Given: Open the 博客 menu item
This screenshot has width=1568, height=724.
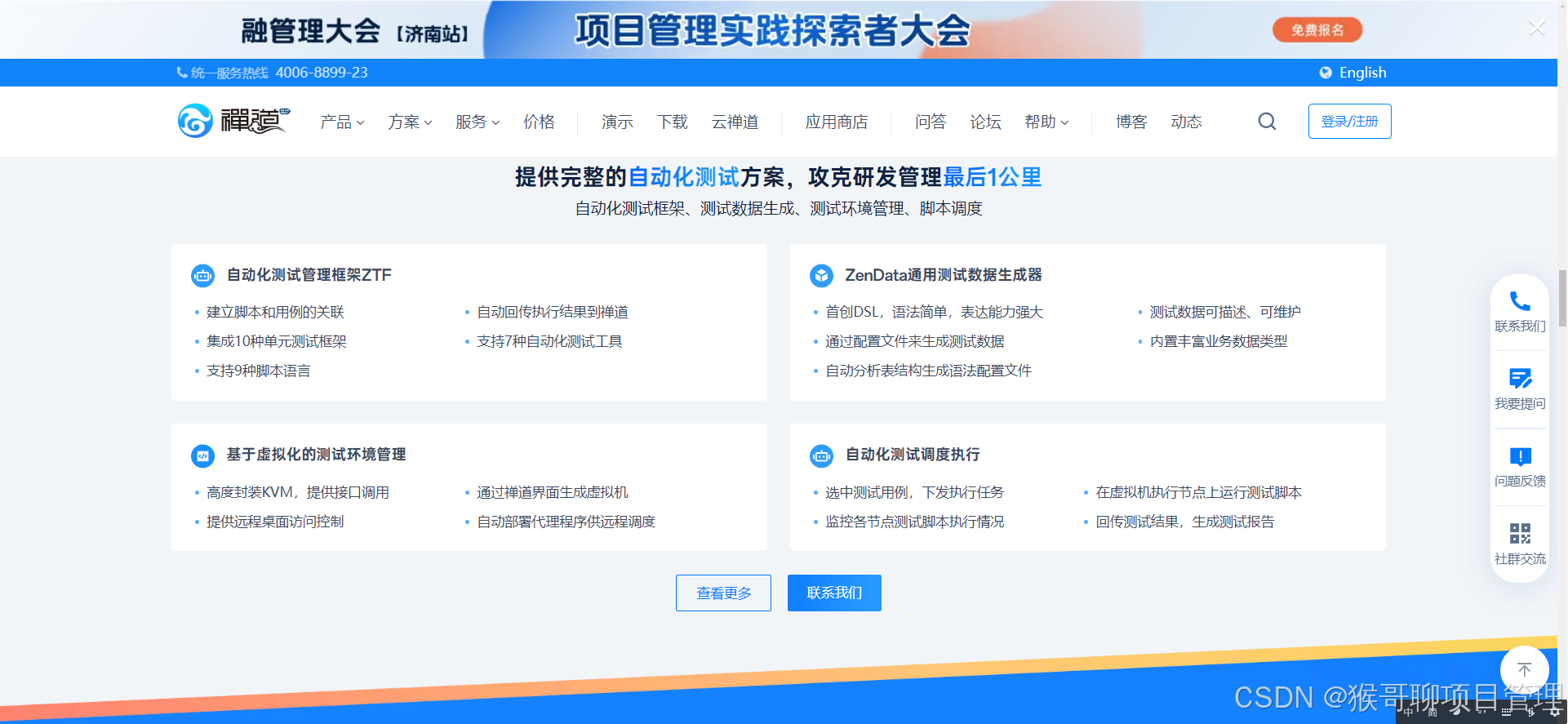Looking at the screenshot, I should tap(1131, 122).
